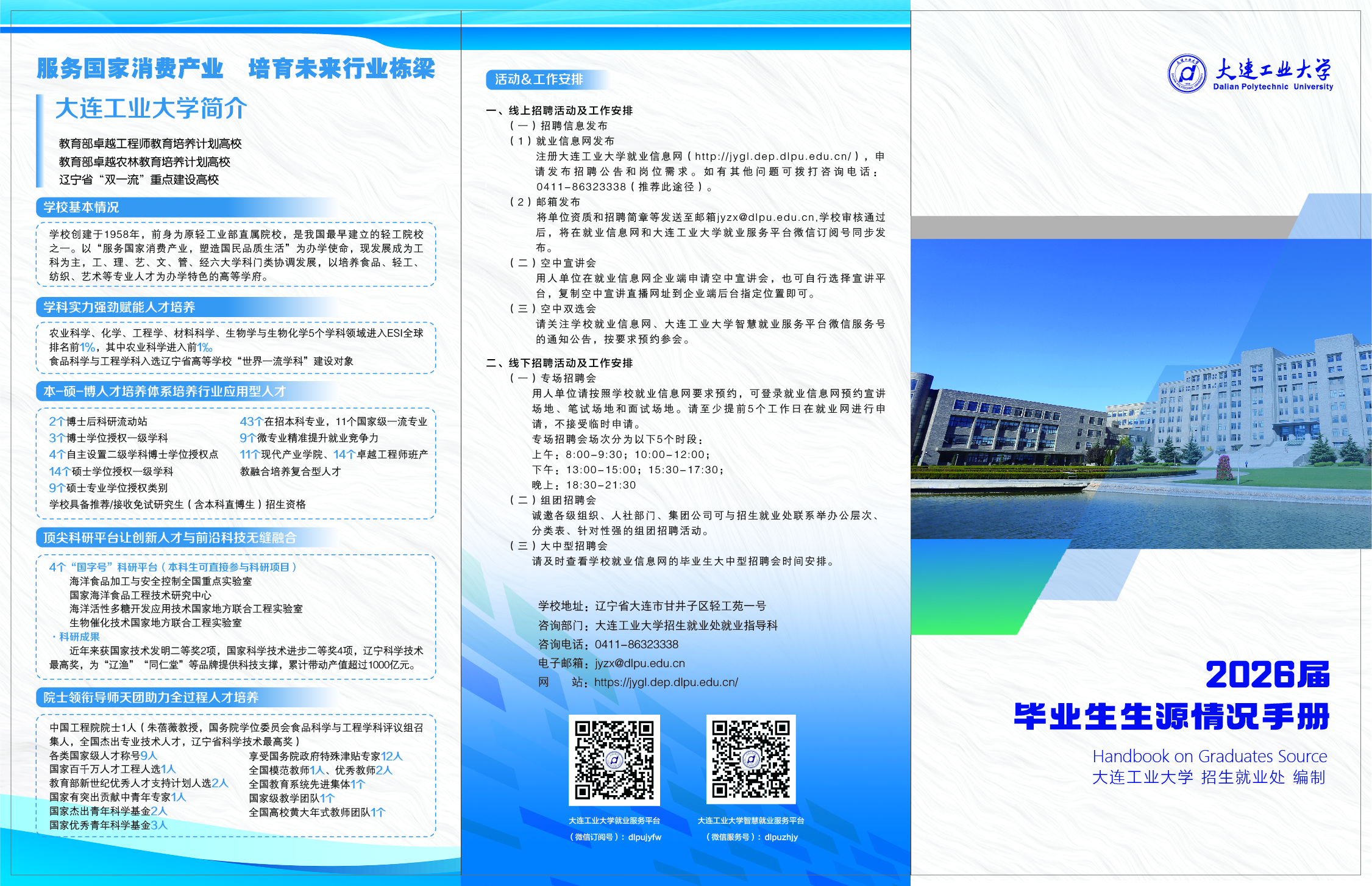This screenshot has width=1372, height=886.
Task: Click 国家级教学团队1个 entry
Action: [x=291, y=798]
